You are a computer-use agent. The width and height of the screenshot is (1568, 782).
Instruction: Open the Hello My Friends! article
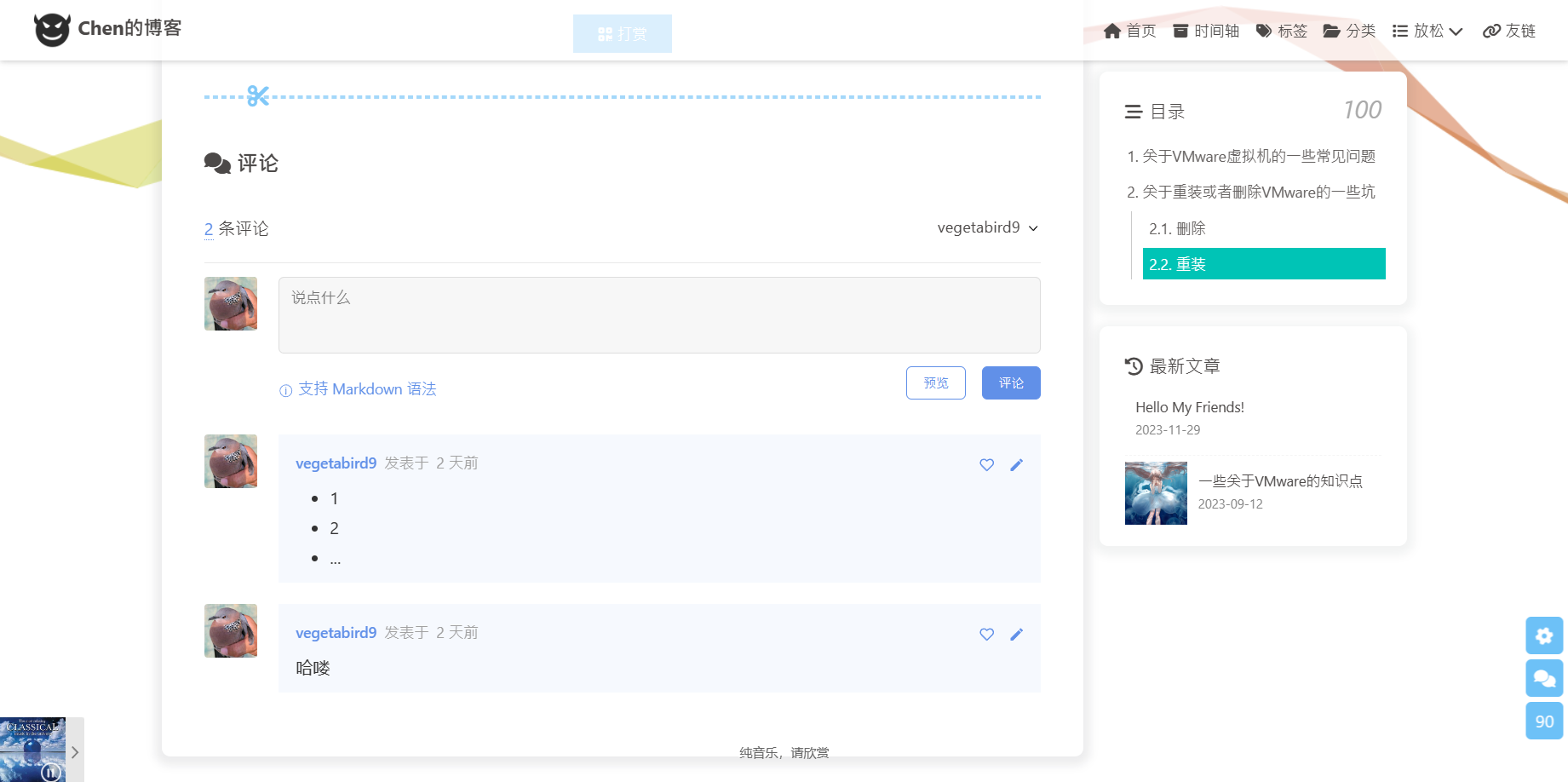[1190, 407]
